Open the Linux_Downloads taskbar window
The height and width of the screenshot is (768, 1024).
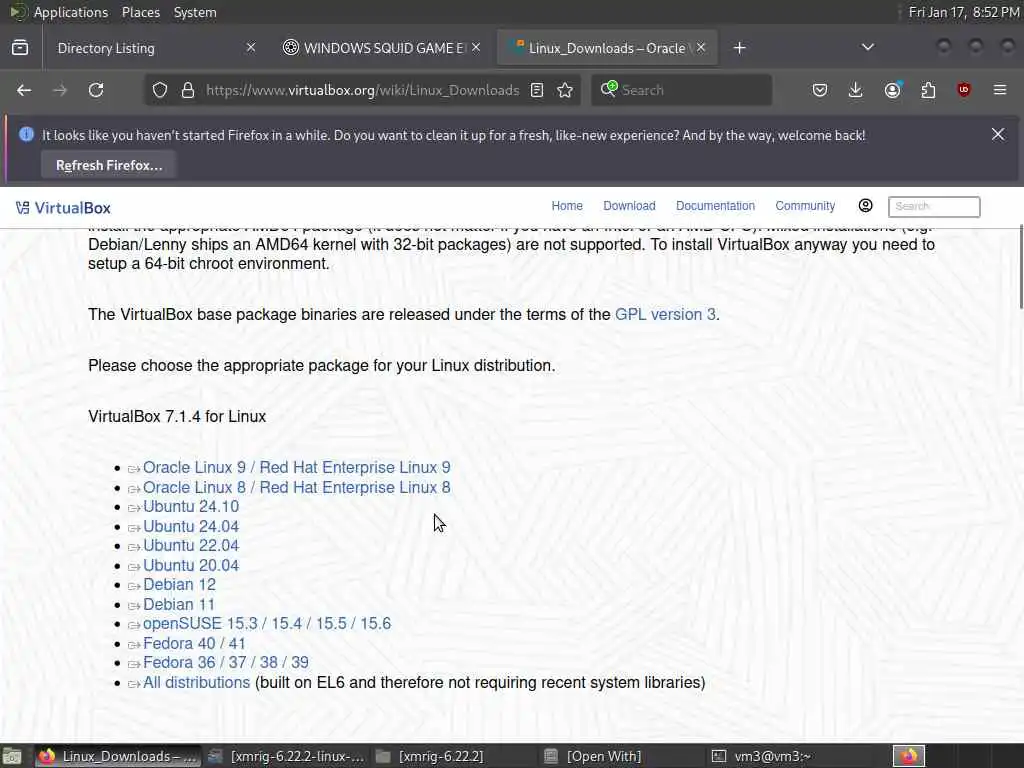[x=118, y=756]
